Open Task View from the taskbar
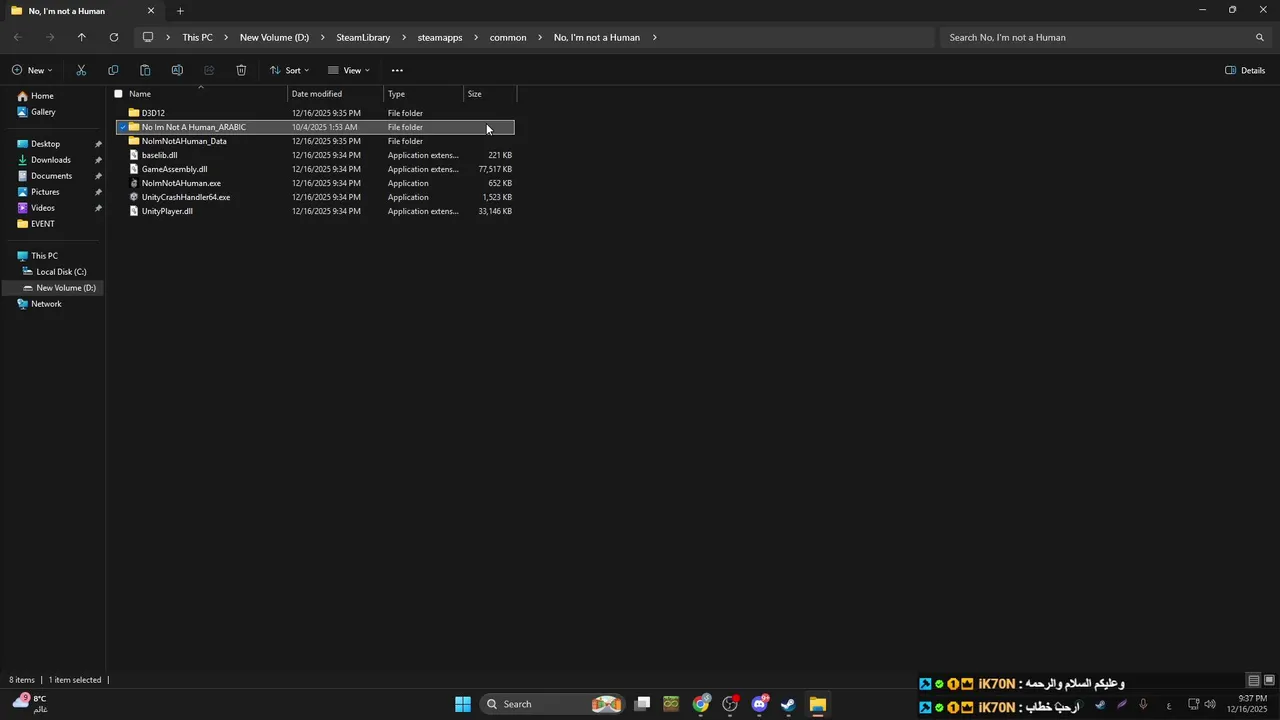 (643, 704)
